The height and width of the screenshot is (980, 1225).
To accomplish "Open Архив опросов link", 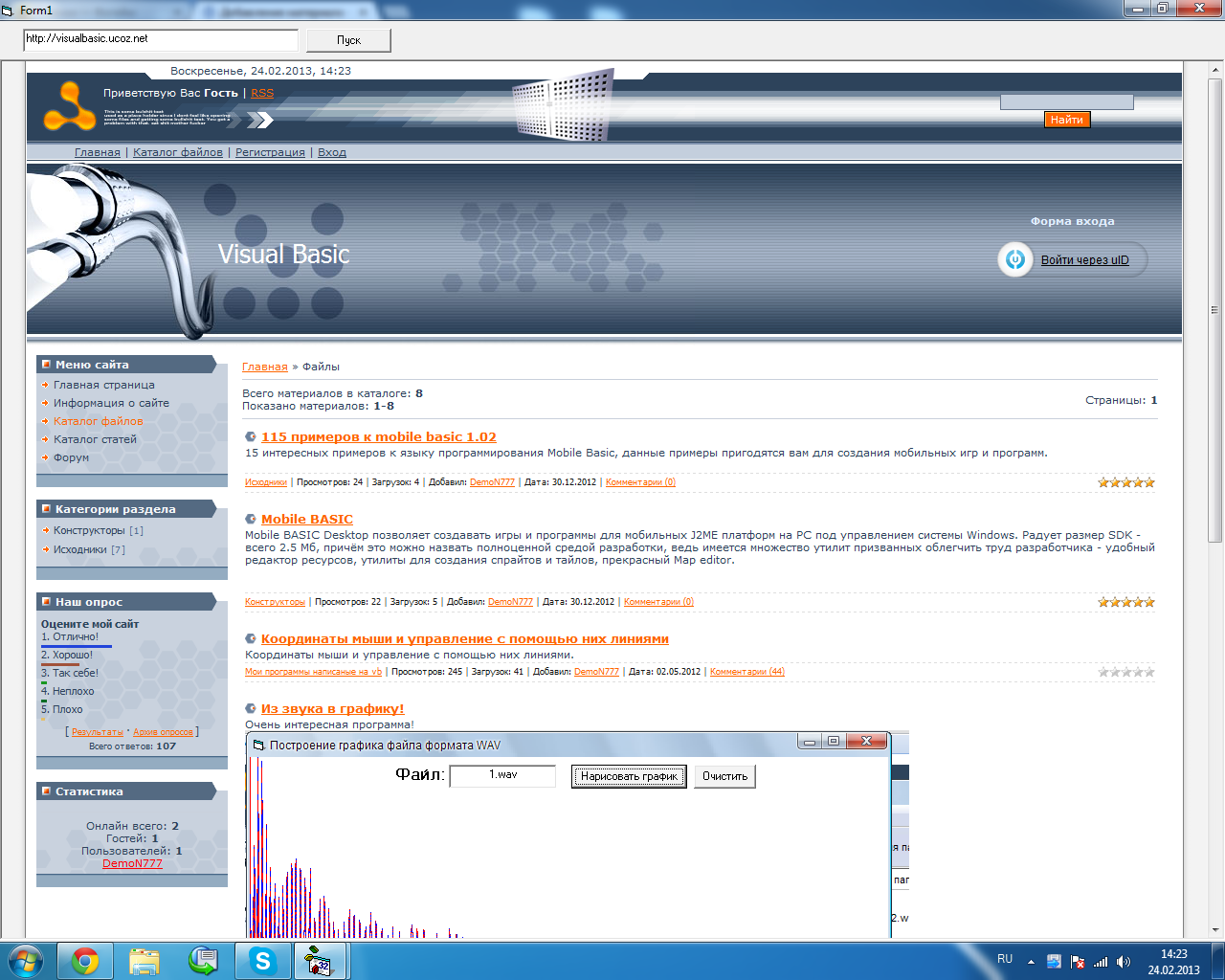I will click(163, 732).
